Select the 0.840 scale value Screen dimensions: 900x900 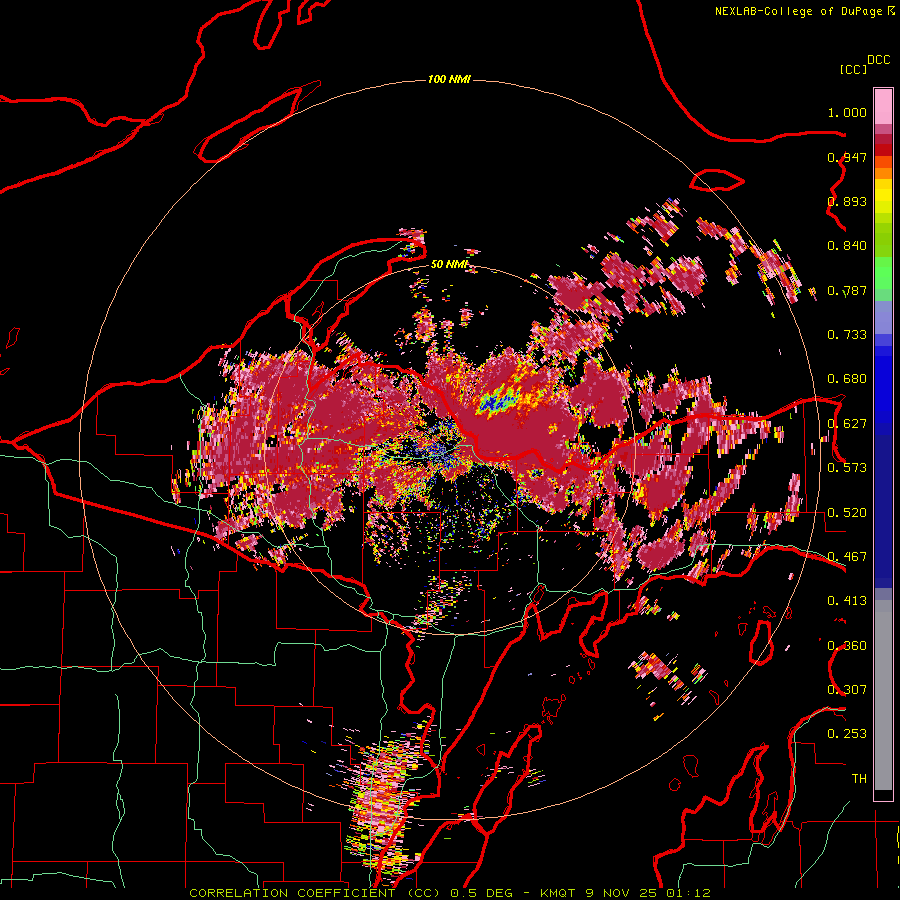tap(847, 246)
